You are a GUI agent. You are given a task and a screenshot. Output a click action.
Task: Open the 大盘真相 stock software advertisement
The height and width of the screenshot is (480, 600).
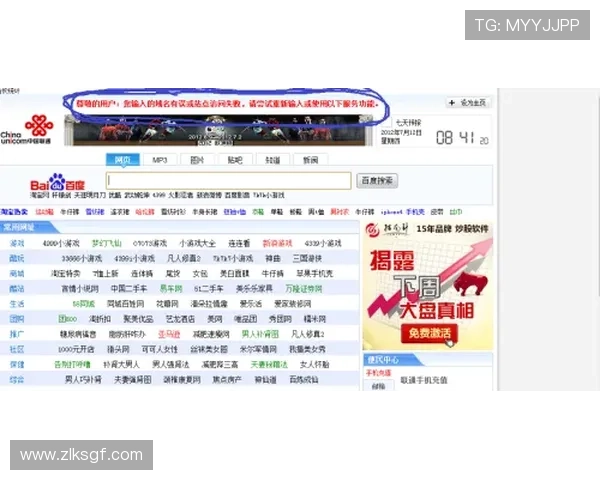[427, 286]
